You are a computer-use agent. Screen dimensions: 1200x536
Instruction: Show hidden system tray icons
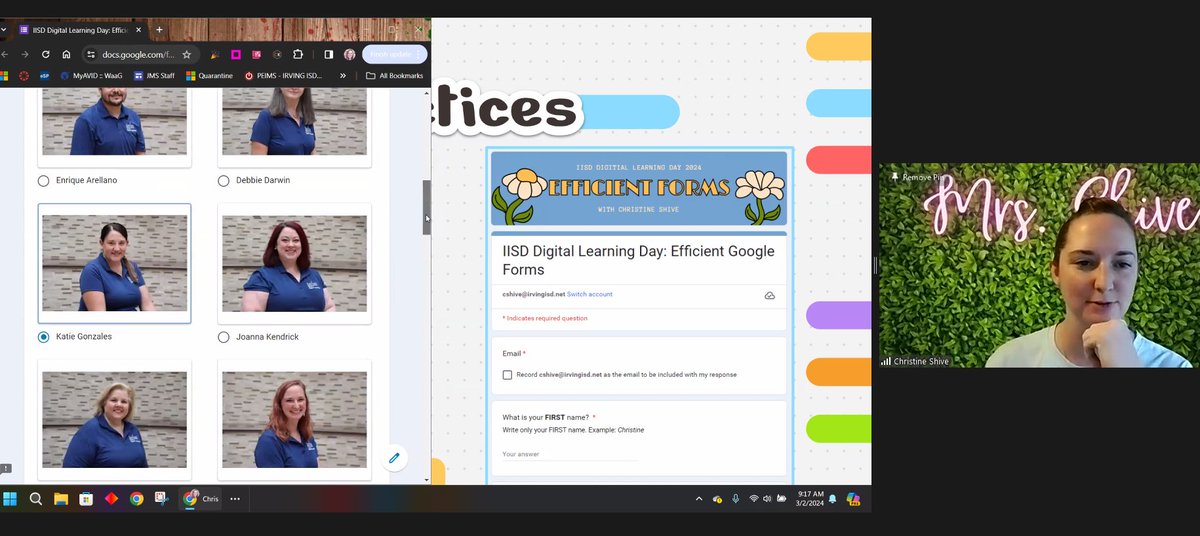(699, 498)
